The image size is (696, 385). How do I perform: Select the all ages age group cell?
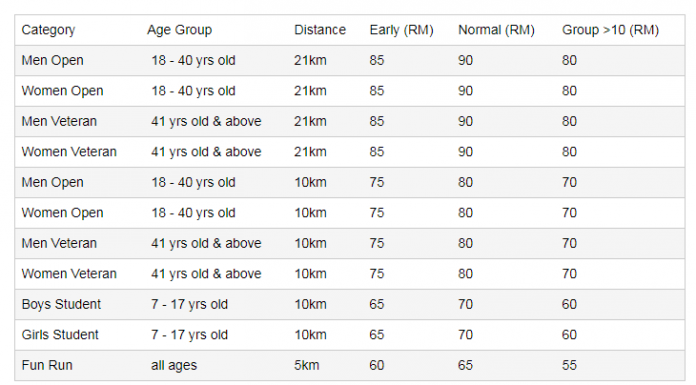click(x=174, y=365)
